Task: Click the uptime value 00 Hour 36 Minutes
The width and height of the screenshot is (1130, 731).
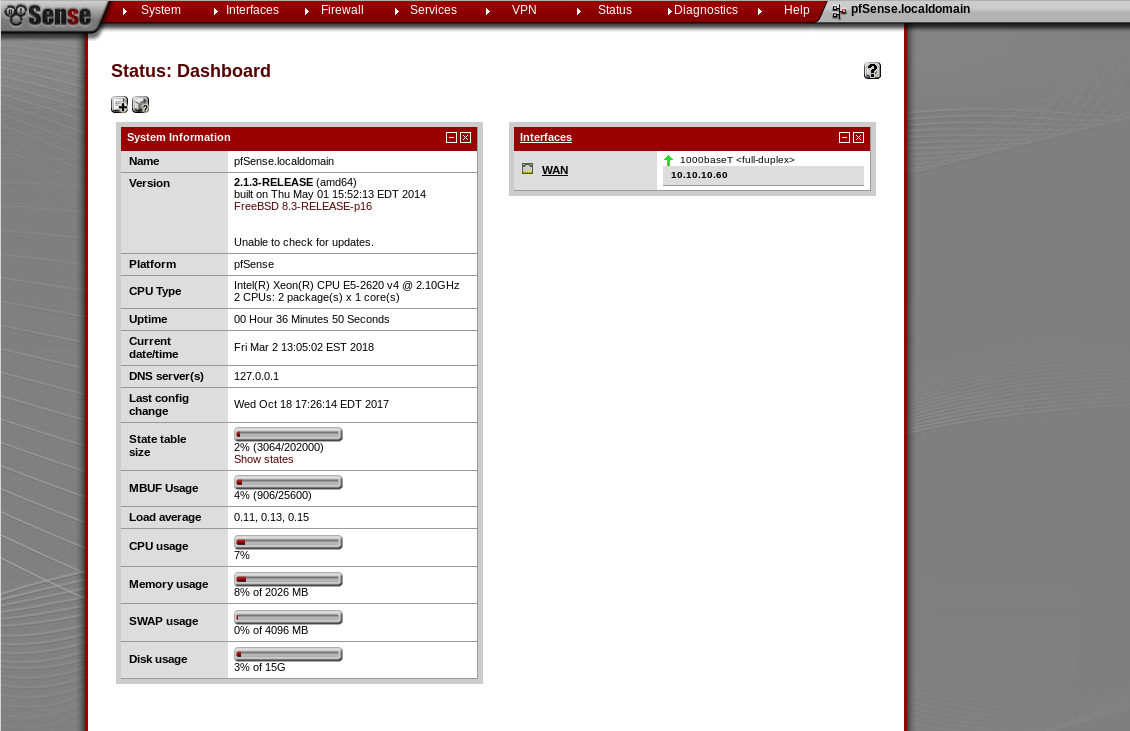Action: [x=311, y=319]
